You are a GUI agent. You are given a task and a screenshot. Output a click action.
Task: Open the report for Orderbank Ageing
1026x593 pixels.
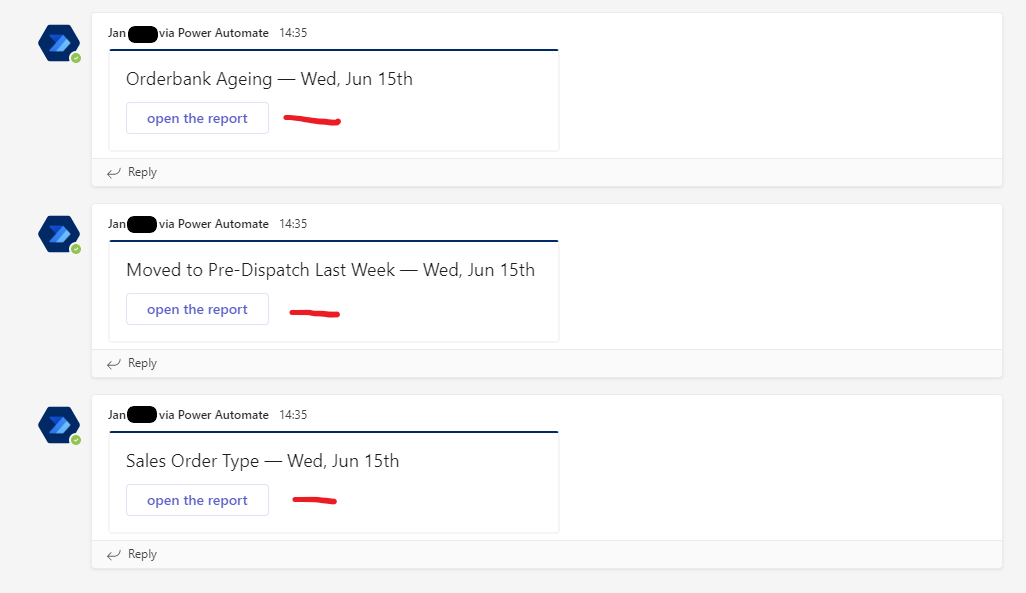pos(197,118)
